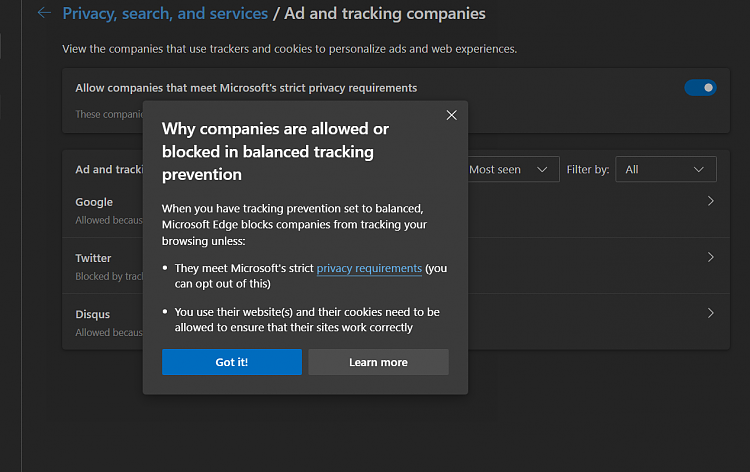Open the privacy requirements link
750x472 pixels.
tap(369, 268)
